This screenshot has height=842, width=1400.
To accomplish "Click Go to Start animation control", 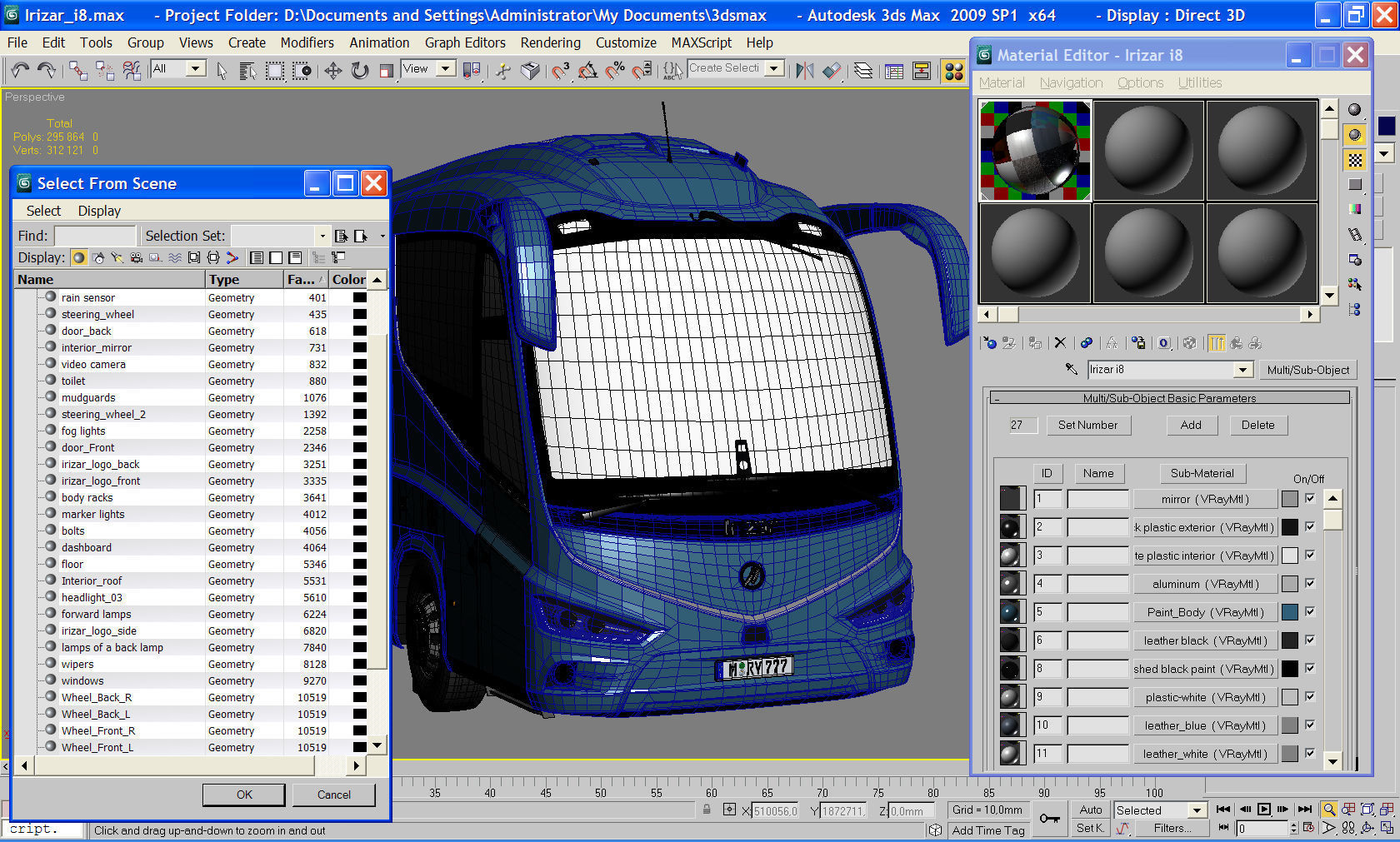I will tap(1223, 810).
